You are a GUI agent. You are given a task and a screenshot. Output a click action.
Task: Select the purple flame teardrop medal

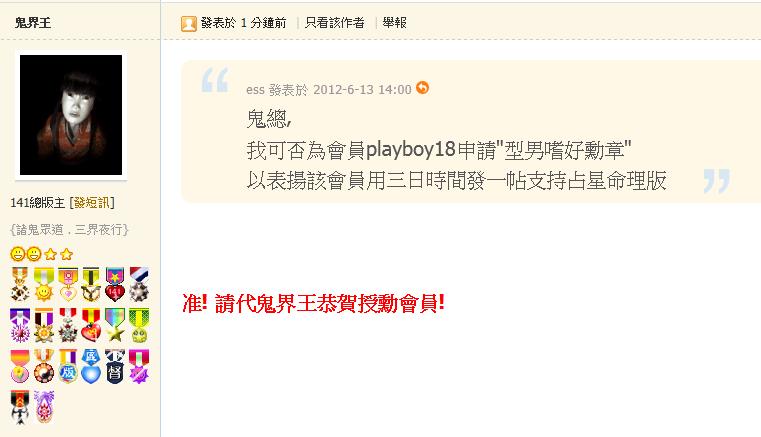click(x=44, y=406)
